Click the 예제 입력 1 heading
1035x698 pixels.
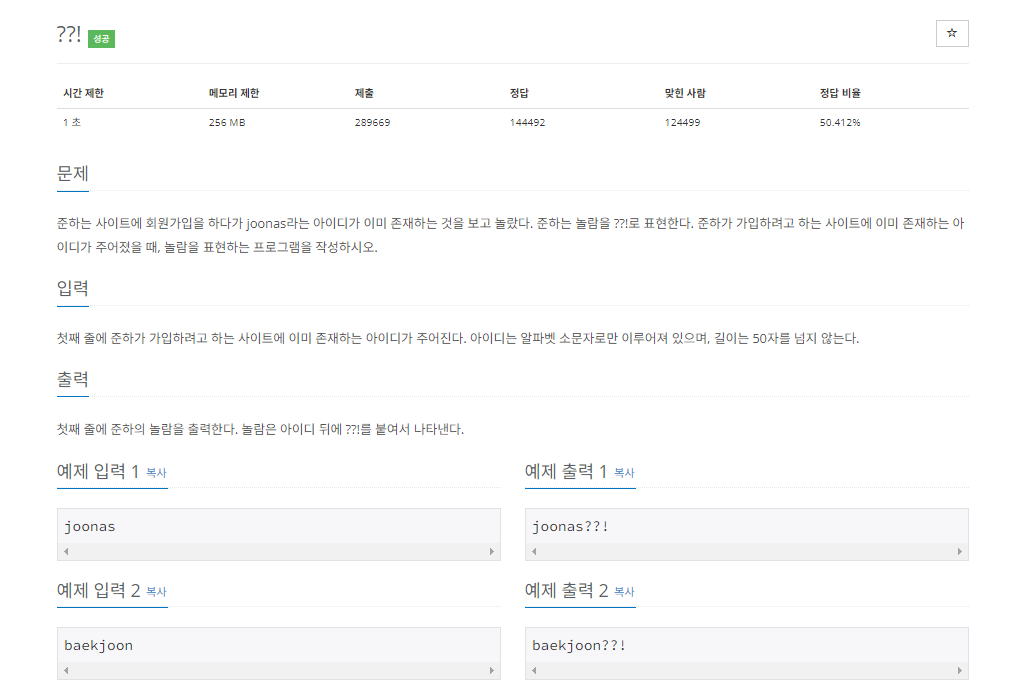(98, 471)
